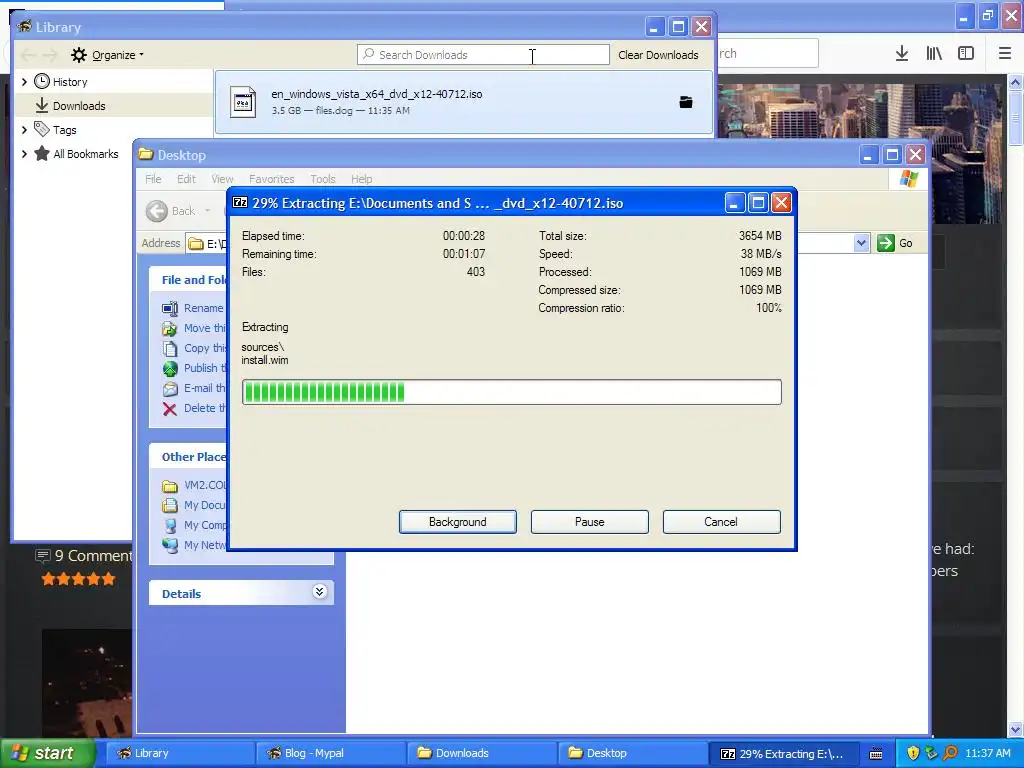
Task: Click ISO file icon in downloads list
Action: coord(243,102)
